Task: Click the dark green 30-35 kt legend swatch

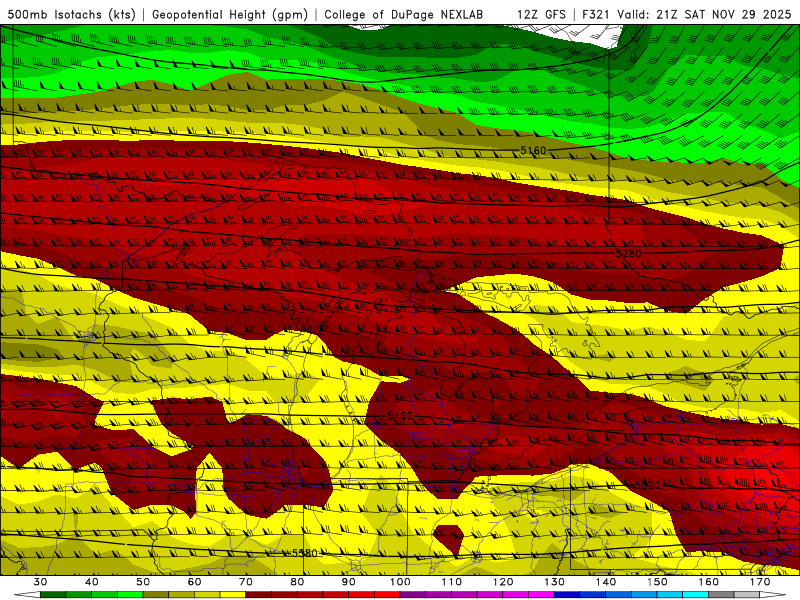Action: coord(53,595)
